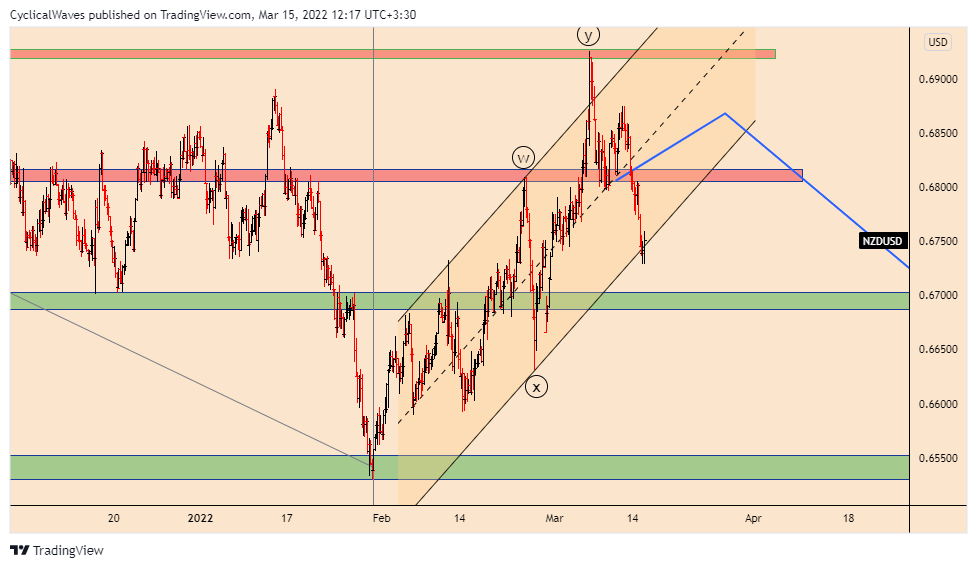Select the red zone near 0.68000
Image resolution: width=977 pixels, height=568 pixels.
pos(300,175)
